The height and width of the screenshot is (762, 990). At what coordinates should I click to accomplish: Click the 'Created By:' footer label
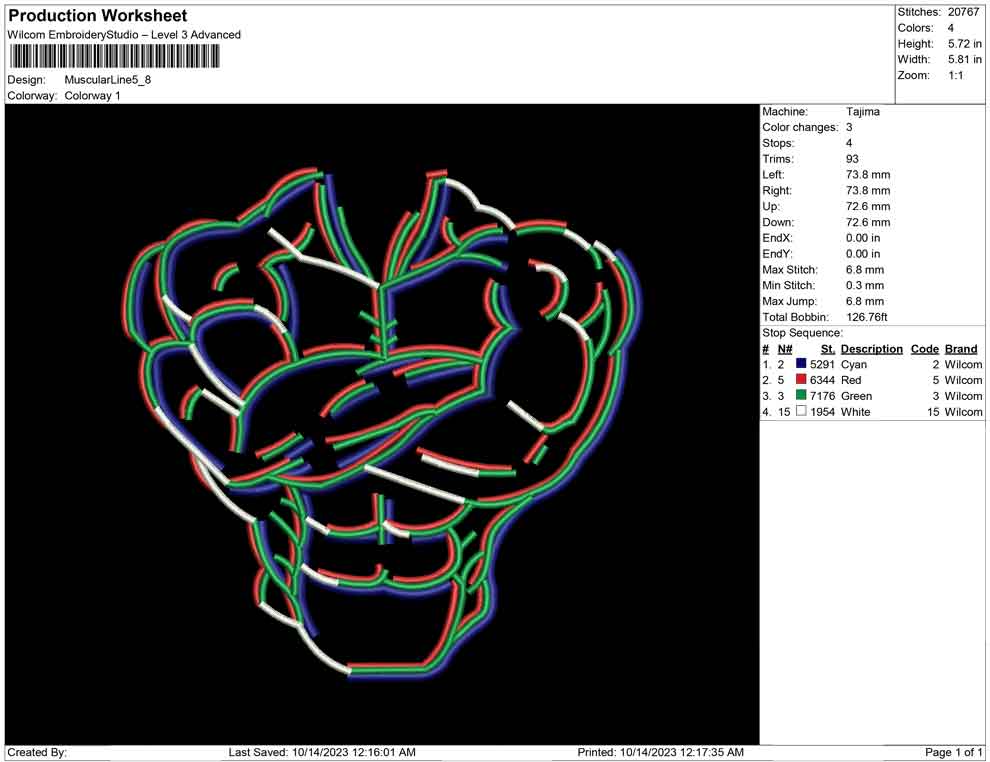click(x=37, y=752)
